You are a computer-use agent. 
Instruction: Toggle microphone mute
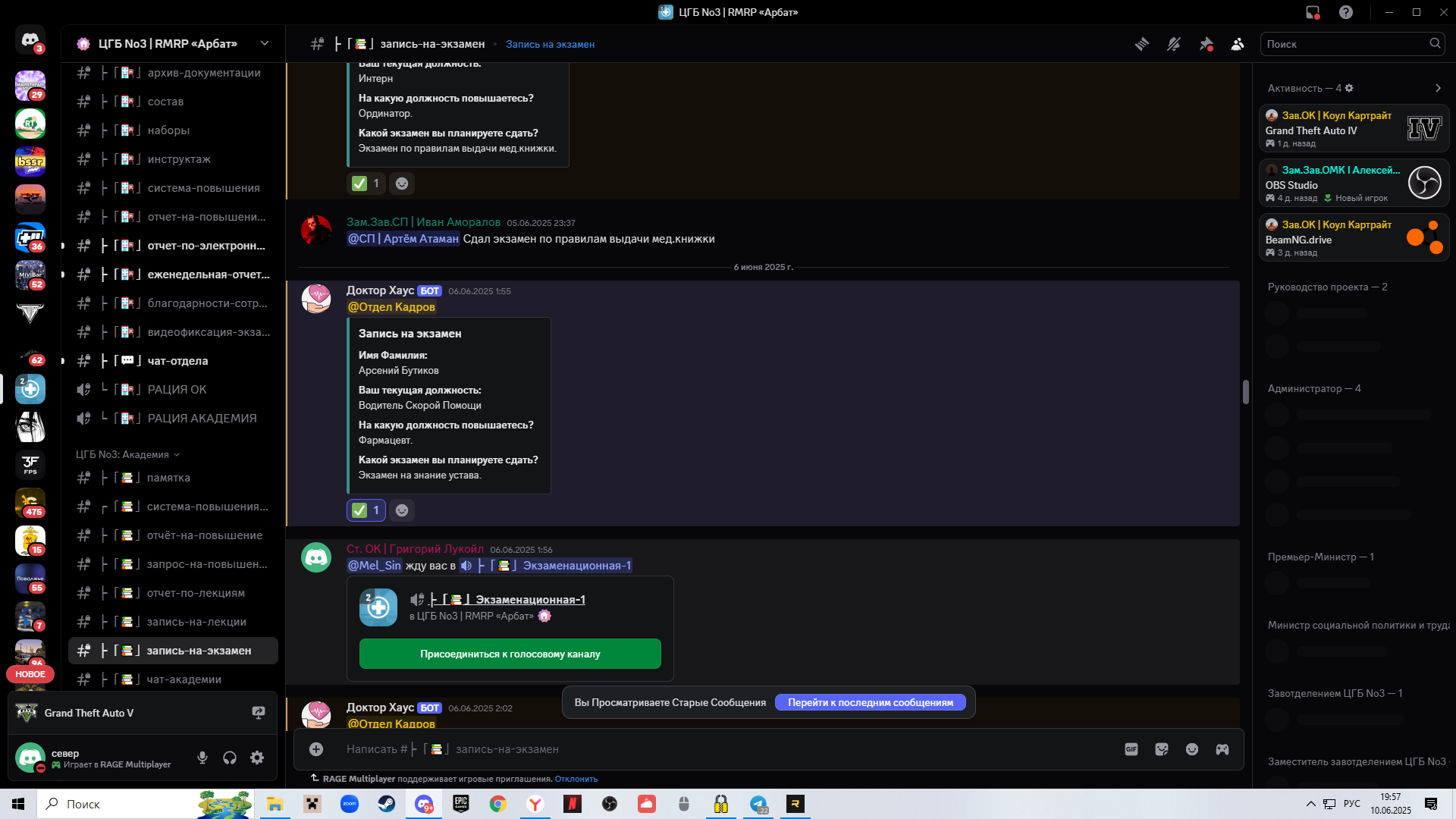click(202, 758)
